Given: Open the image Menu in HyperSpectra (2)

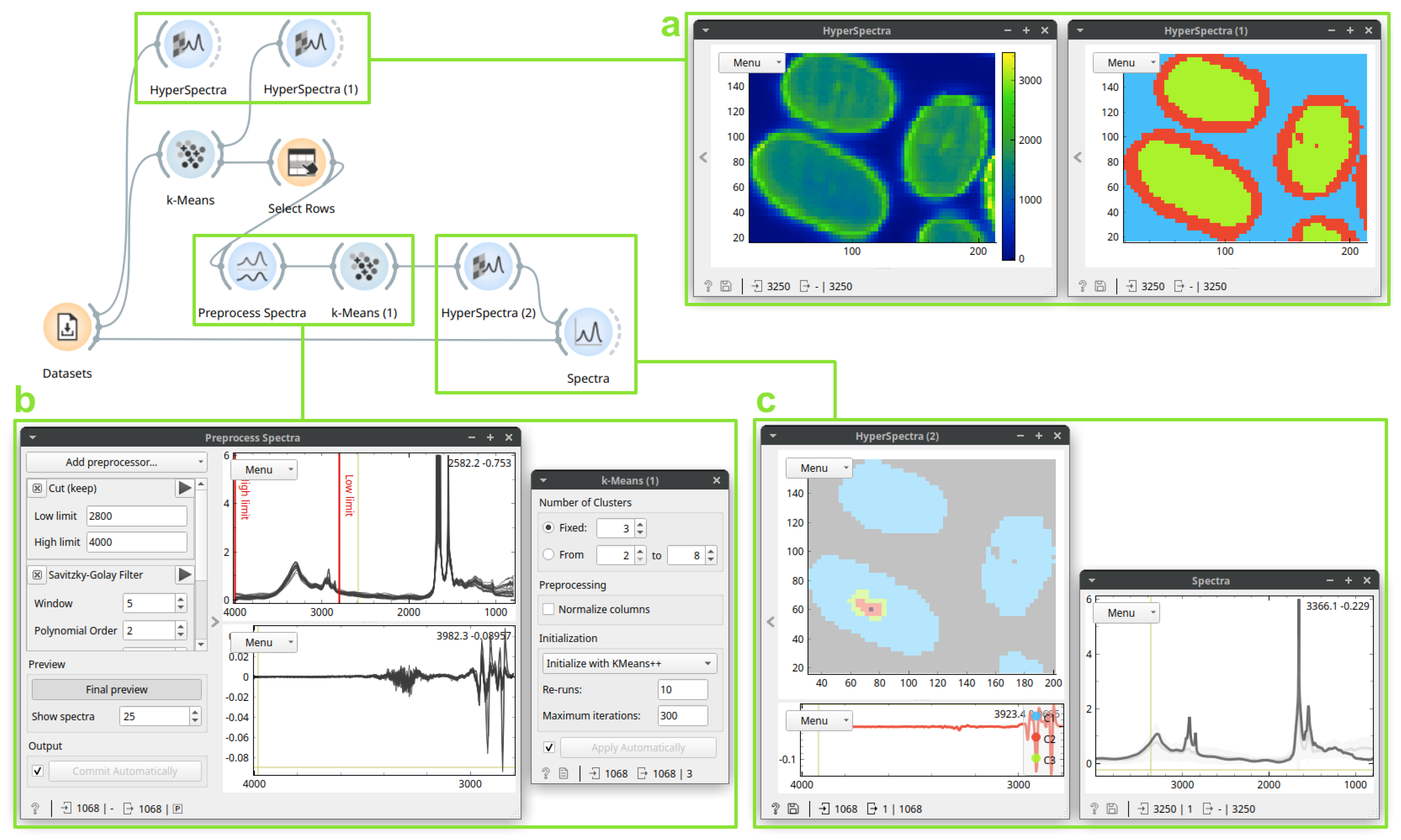Looking at the screenshot, I should (x=819, y=468).
